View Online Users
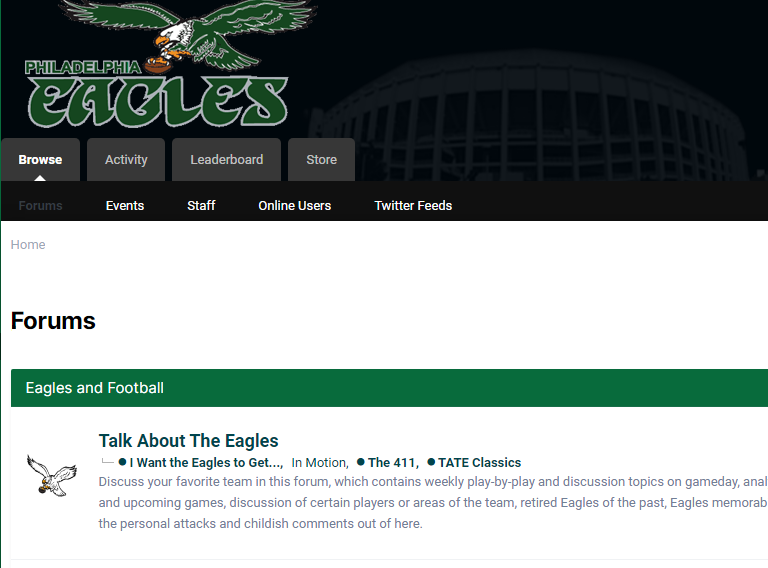 click(x=294, y=206)
